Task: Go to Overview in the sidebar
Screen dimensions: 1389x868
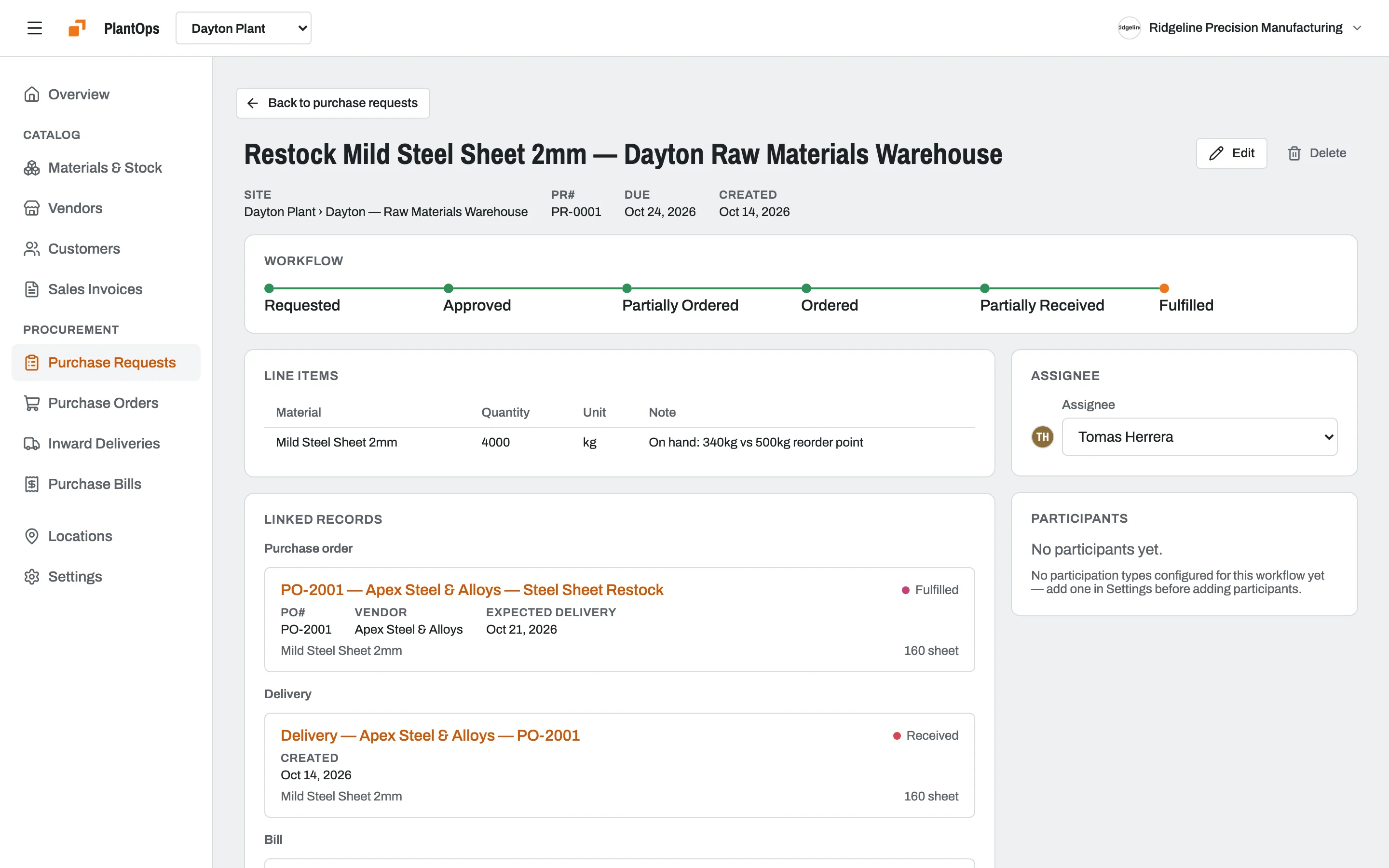Action: (x=106, y=94)
